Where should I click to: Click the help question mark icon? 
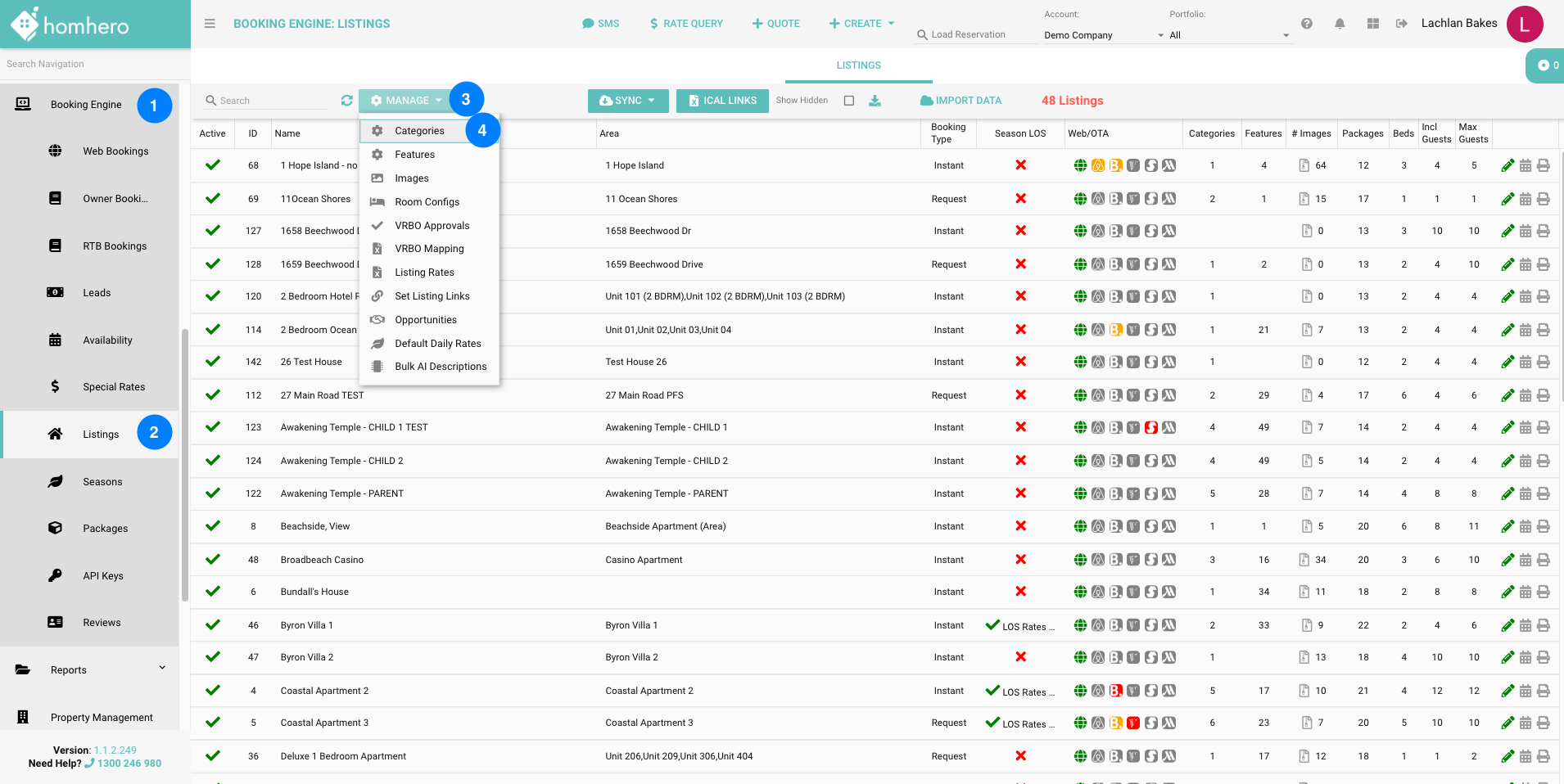(x=1307, y=24)
